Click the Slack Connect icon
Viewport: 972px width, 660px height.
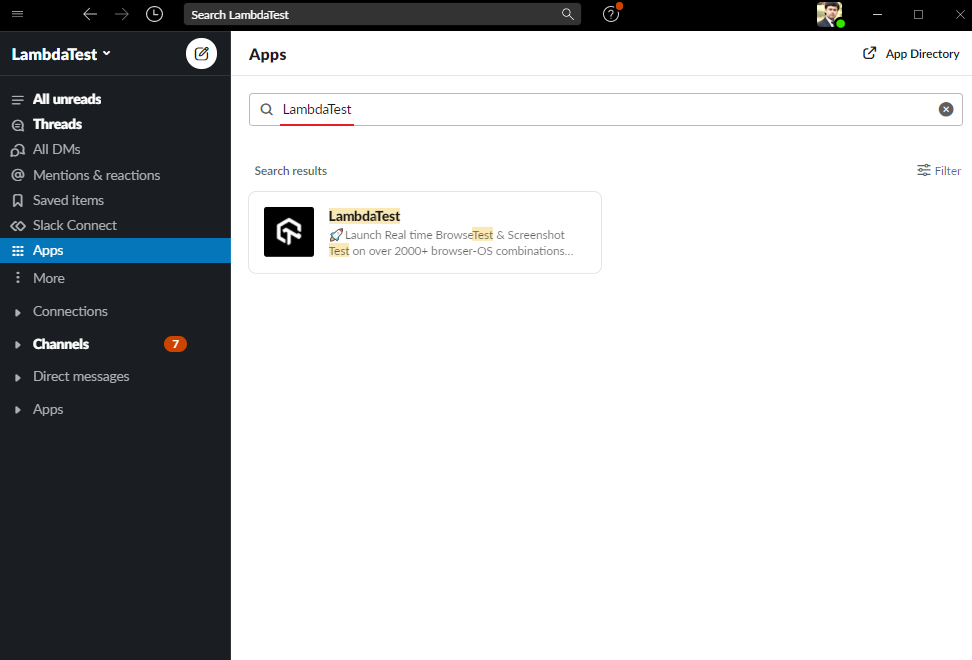pos(17,224)
